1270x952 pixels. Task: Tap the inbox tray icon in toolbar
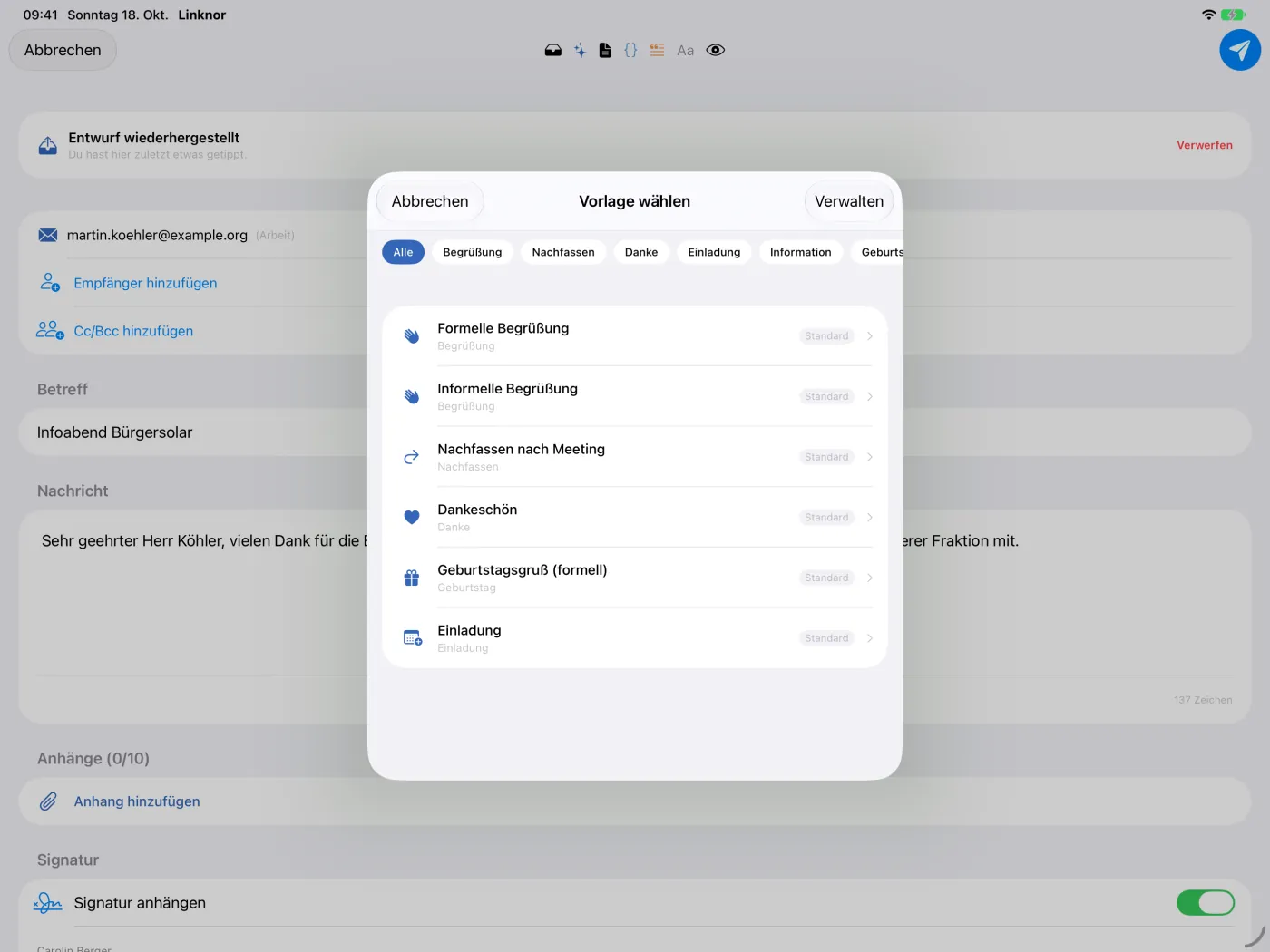click(x=552, y=51)
